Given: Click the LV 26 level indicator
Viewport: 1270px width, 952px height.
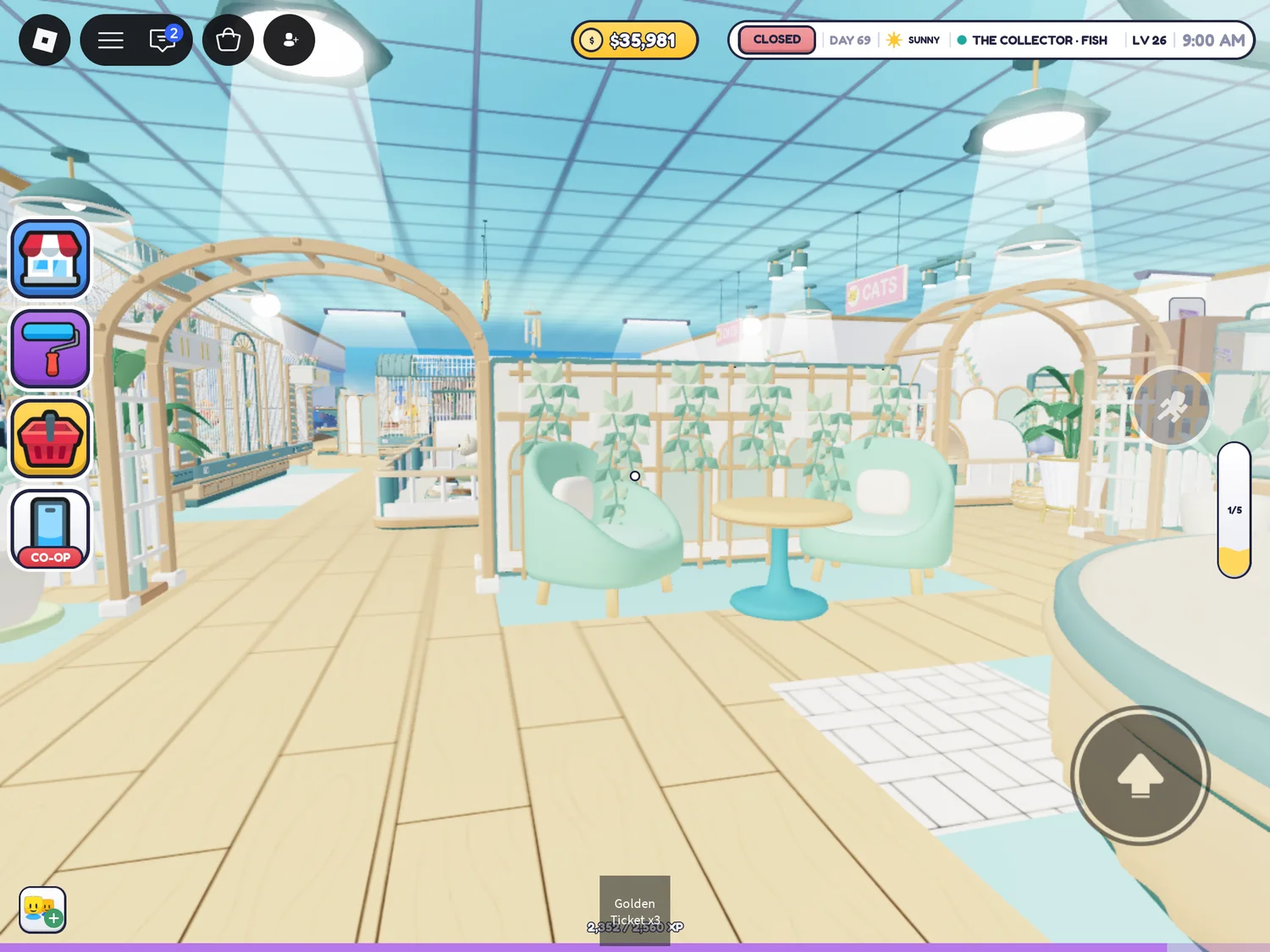Looking at the screenshot, I should click(1149, 40).
